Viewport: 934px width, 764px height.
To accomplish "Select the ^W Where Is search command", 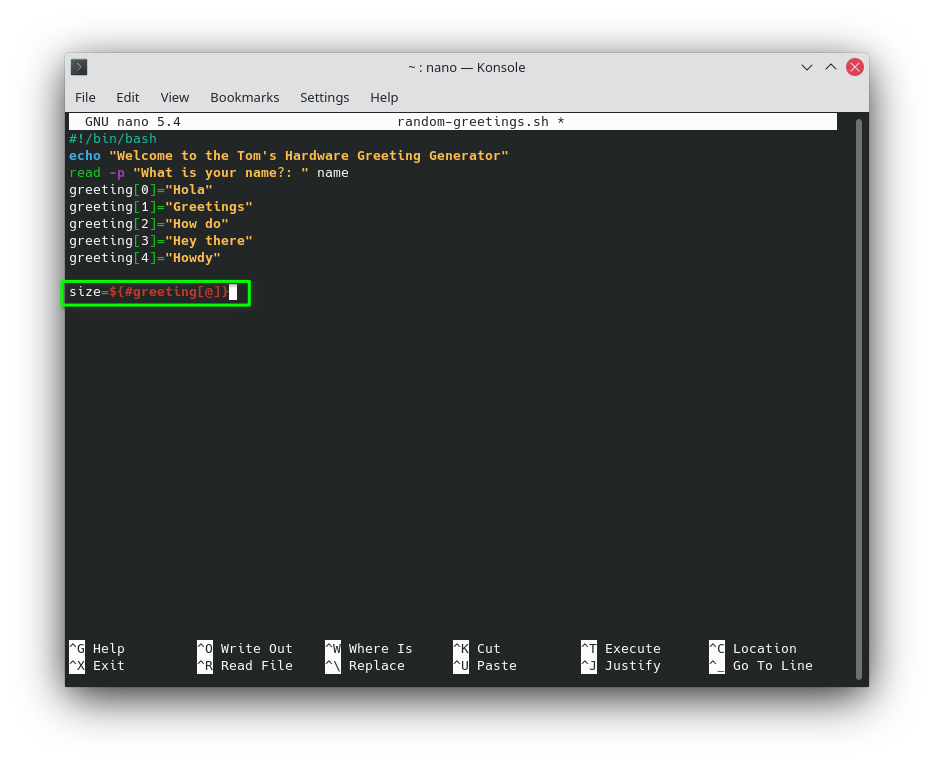I will pyautogui.click(x=368, y=648).
